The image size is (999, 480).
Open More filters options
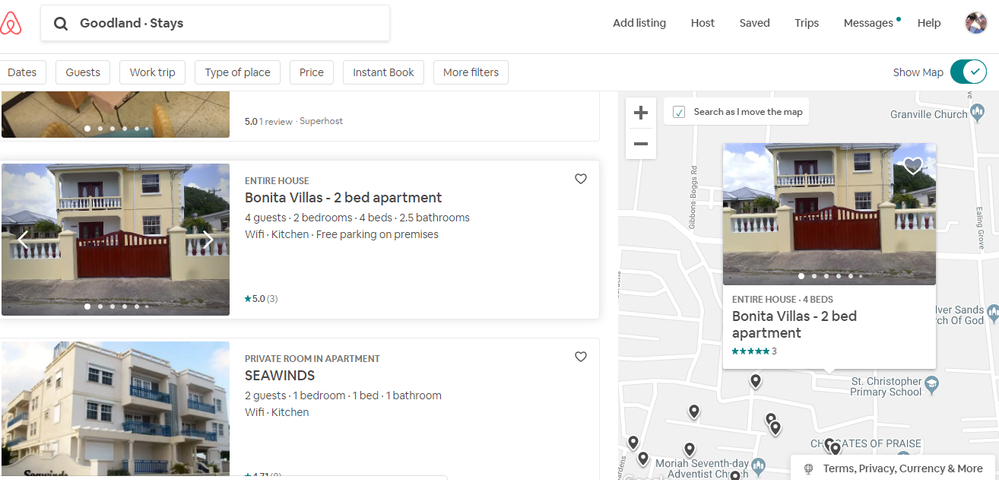click(x=470, y=72)
